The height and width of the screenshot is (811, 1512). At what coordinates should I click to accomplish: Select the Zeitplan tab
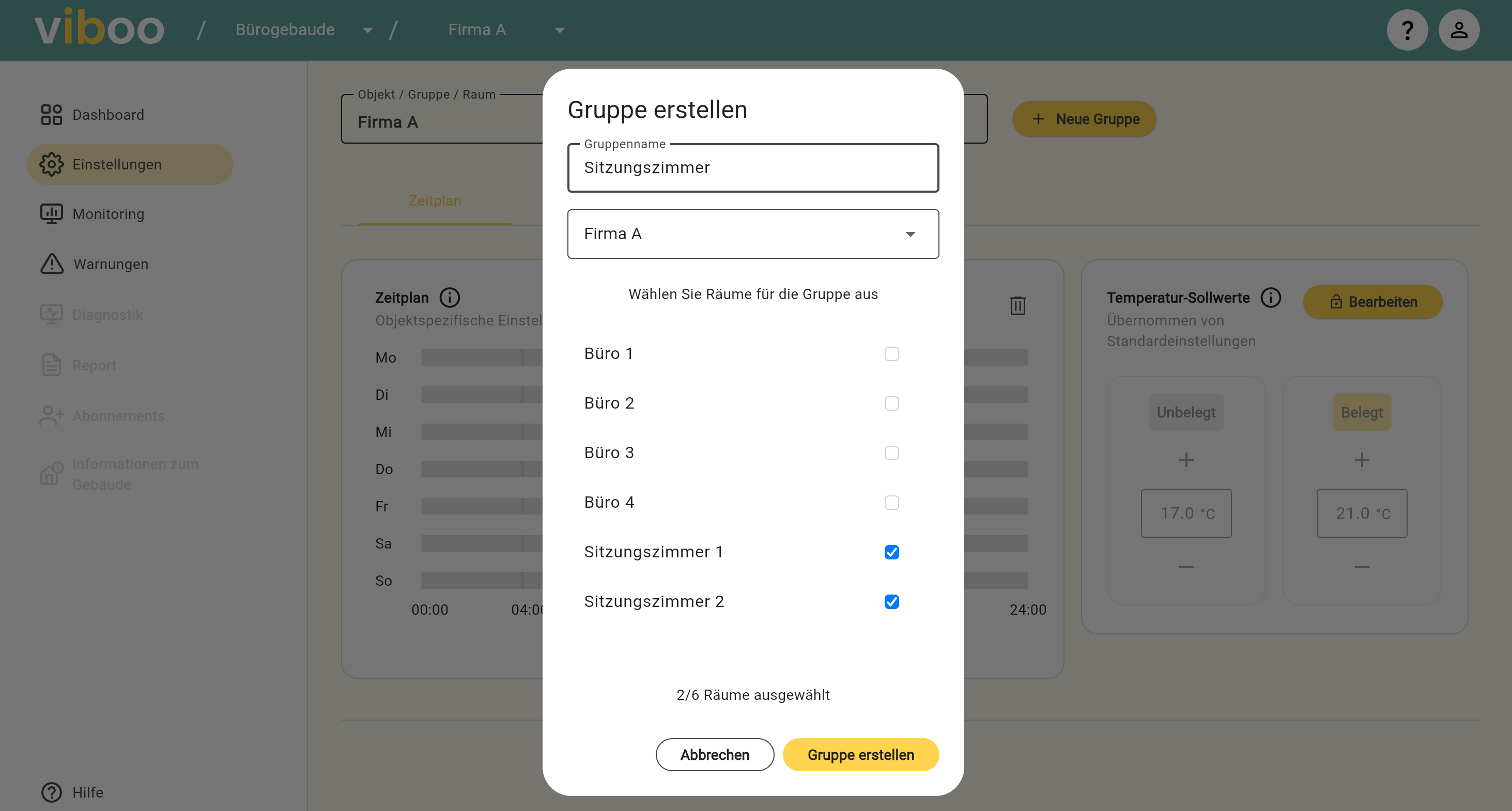435,201
